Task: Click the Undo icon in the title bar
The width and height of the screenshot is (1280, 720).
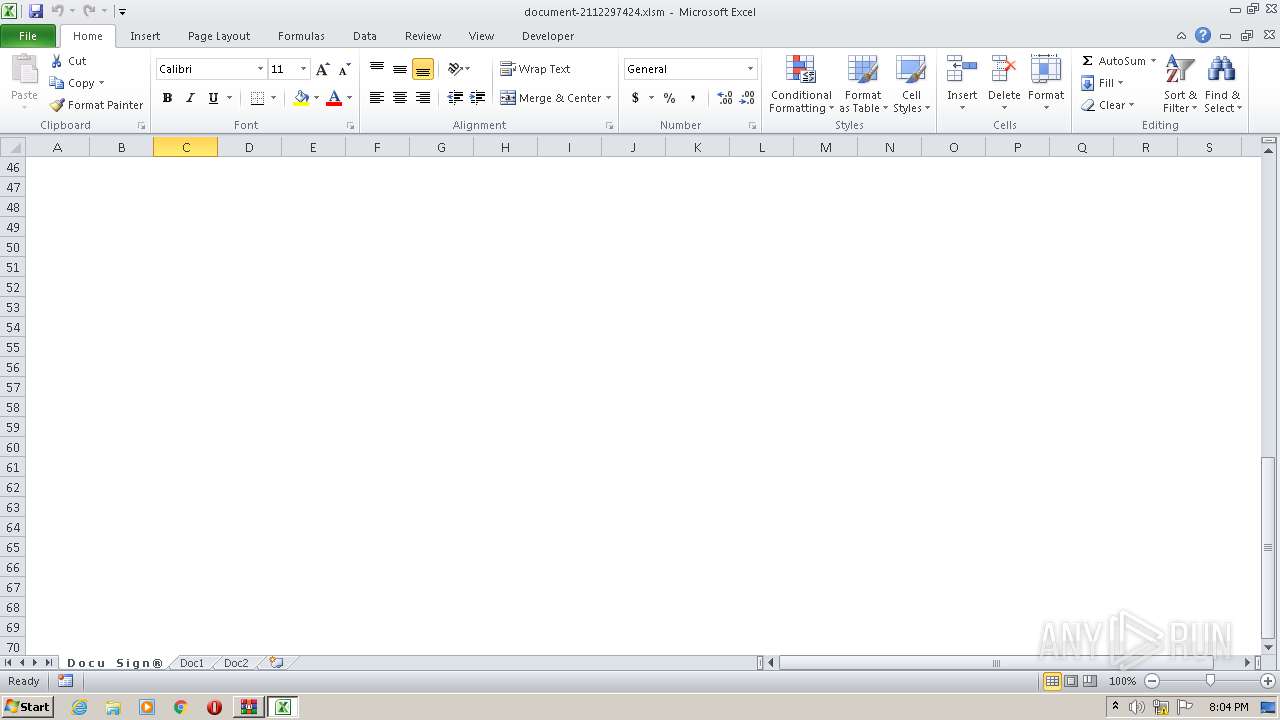Action: click(58, 11)
